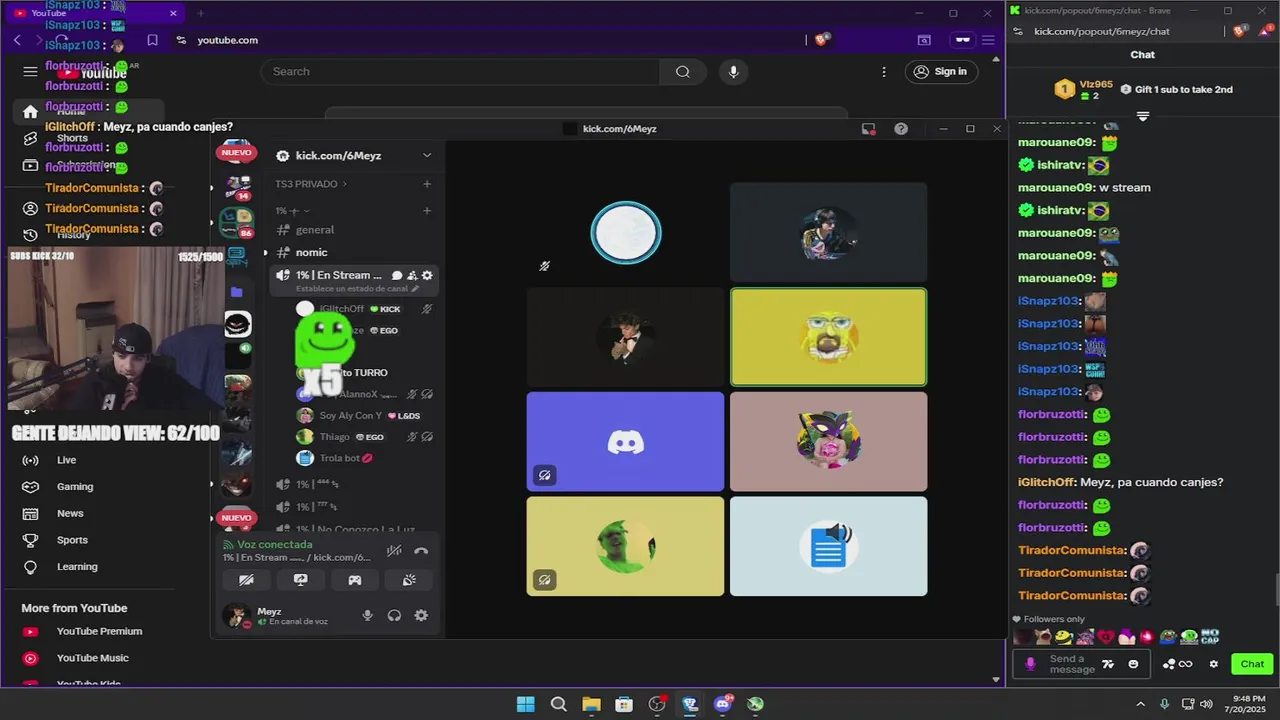Share your screen in Discord
1280x720 pixels.
coord(300,580)
